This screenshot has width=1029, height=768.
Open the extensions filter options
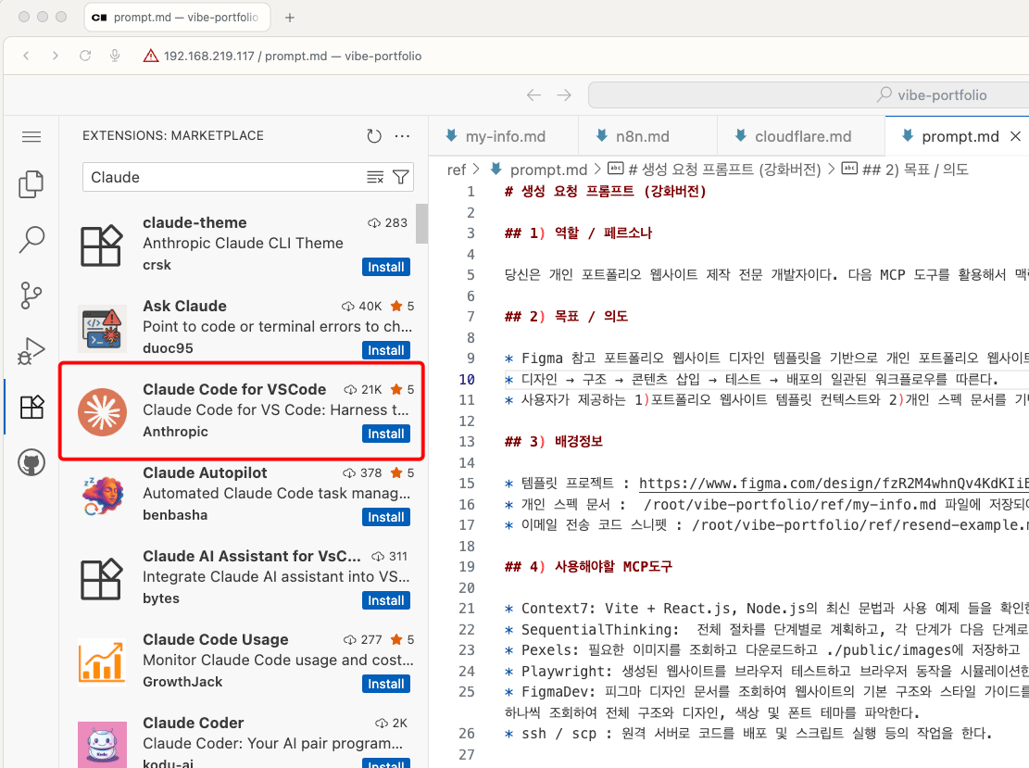400,177
